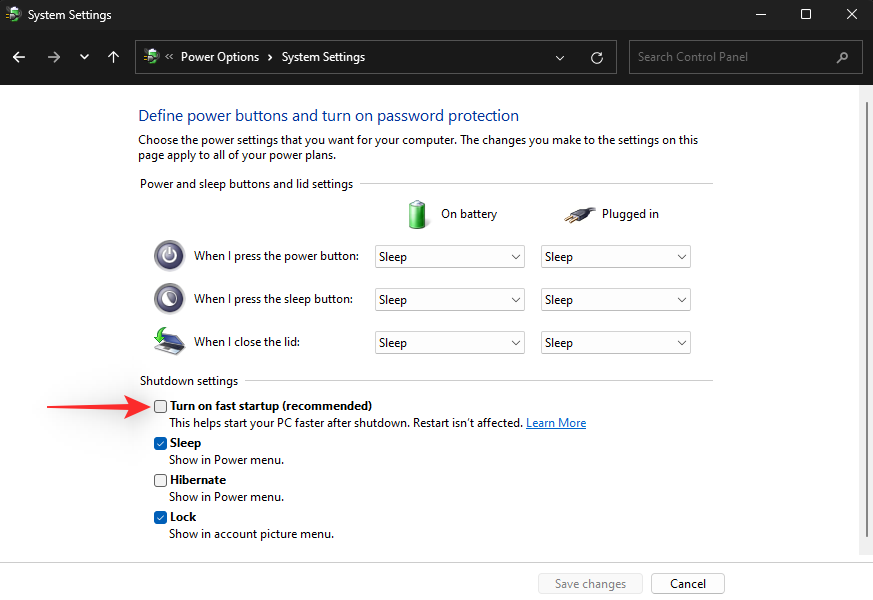873x600 pixels.
Task: Click 'Power and sleep buttons and lid settings' label
Action: click(x=246, y=184)
